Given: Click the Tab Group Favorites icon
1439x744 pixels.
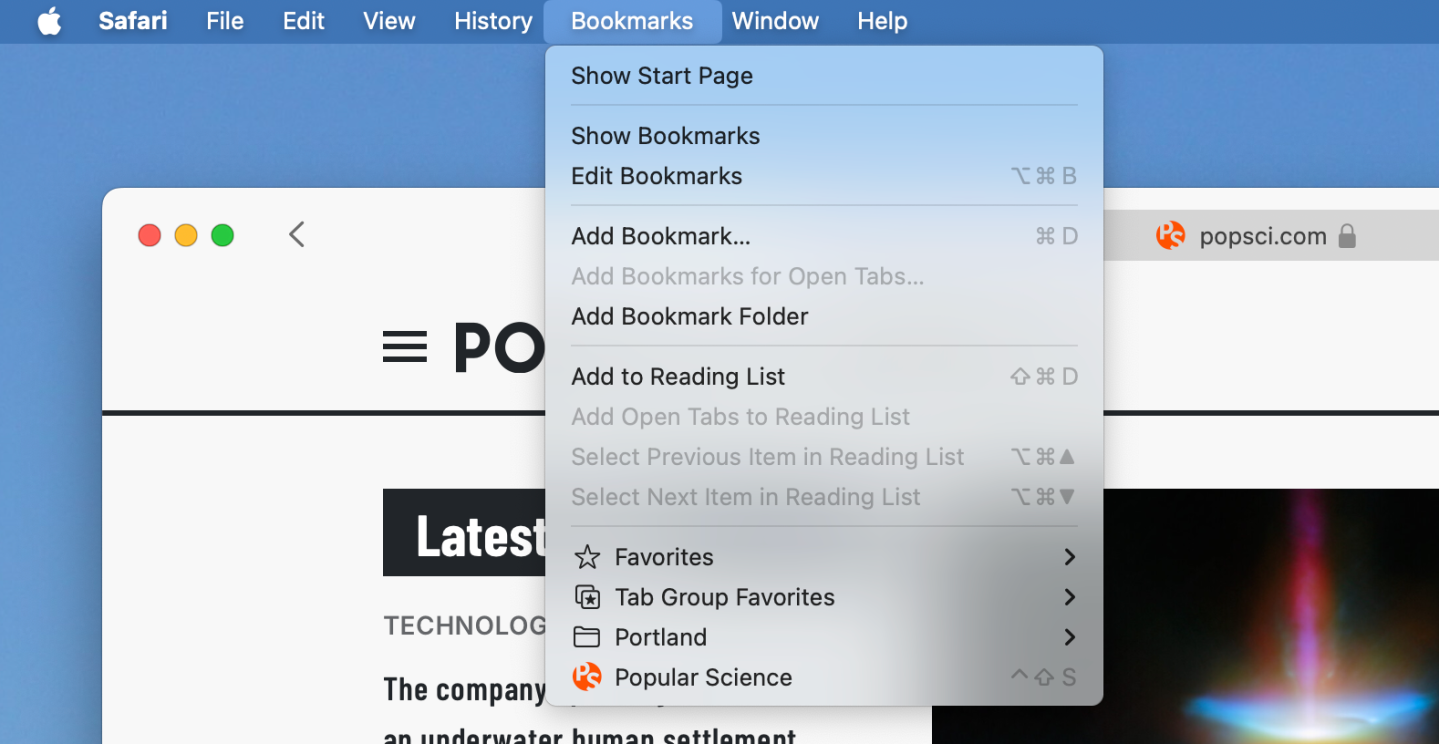Looking at the screenshot, I should (587, 597).
